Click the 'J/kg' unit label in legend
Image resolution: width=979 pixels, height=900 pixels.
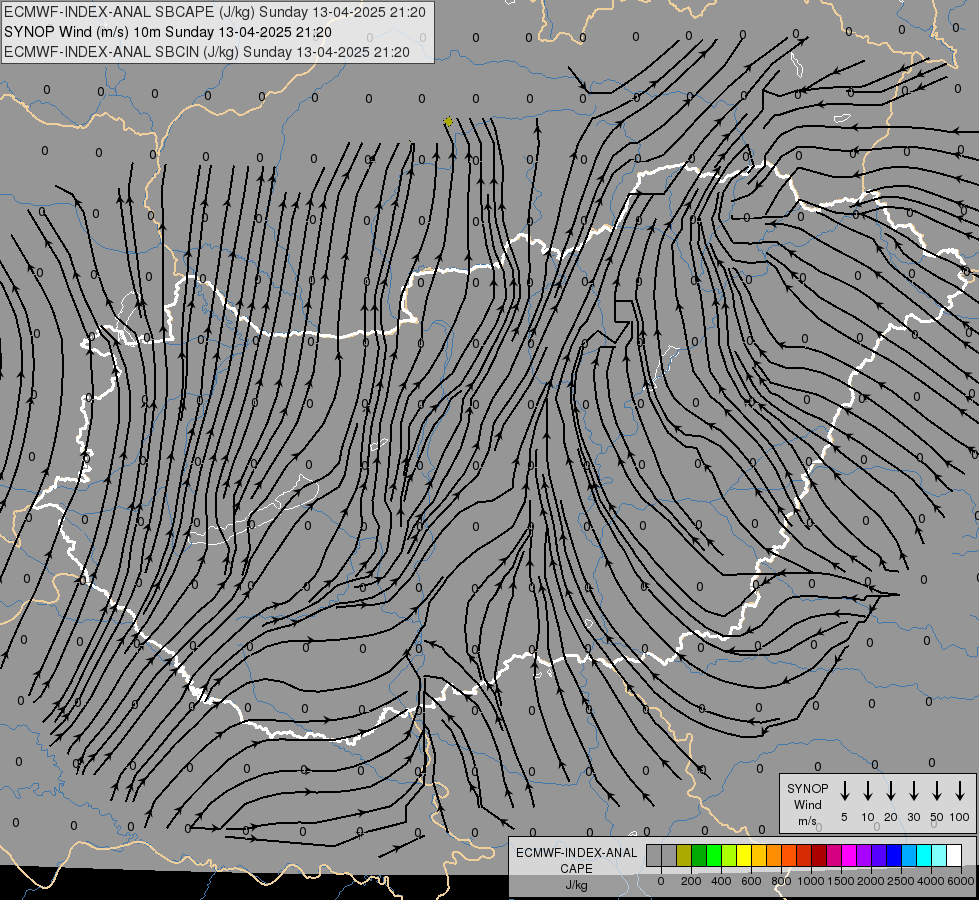pos(576,885)
